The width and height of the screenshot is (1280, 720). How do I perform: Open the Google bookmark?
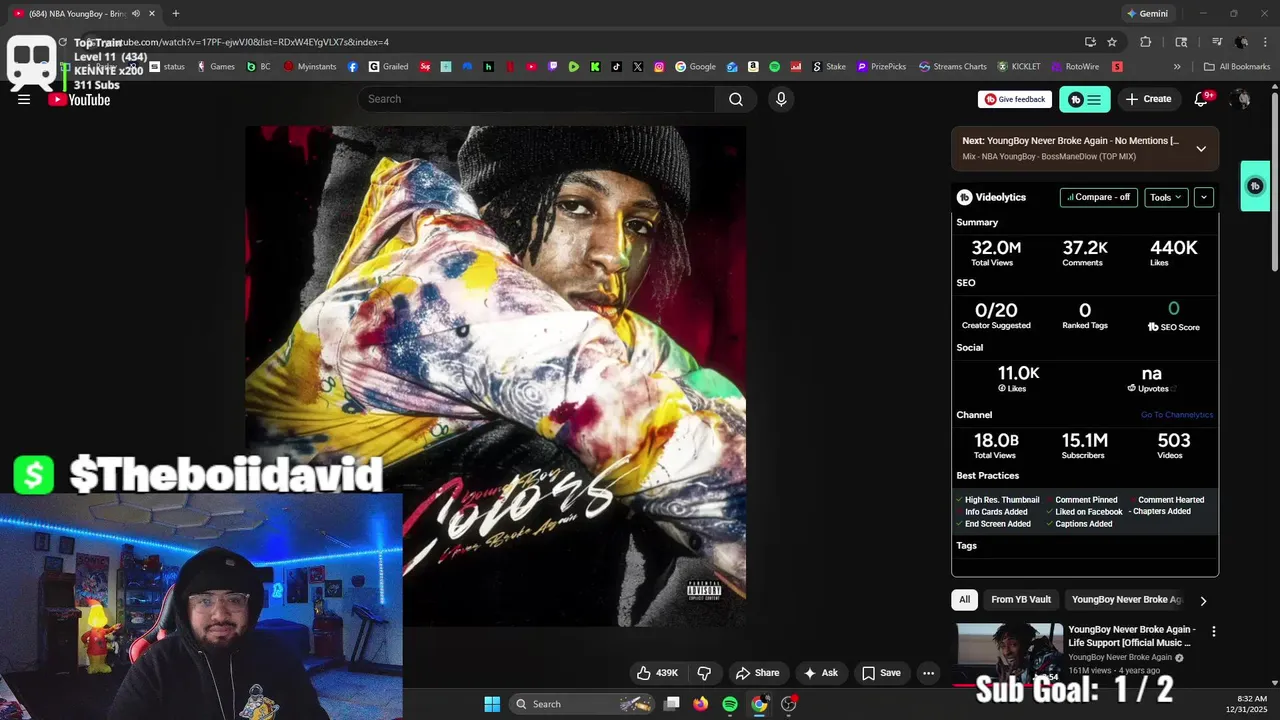(696, 67)
